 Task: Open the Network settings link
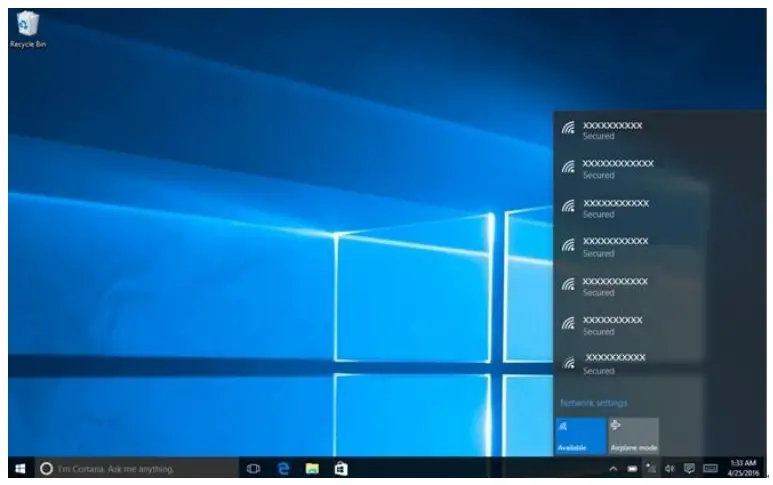(x=594, y=403)
